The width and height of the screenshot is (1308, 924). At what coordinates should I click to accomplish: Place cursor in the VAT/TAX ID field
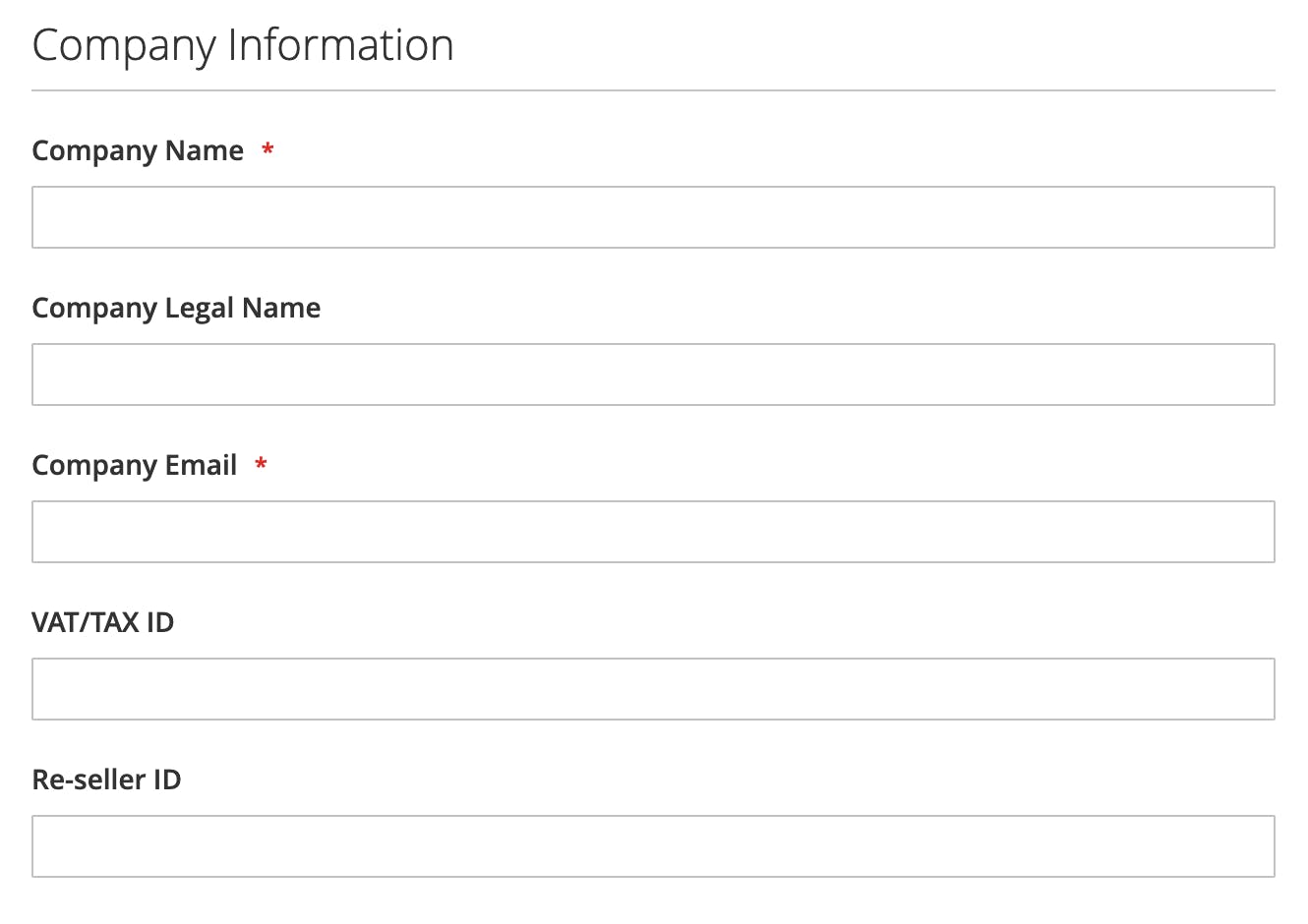tap(653, 689)
